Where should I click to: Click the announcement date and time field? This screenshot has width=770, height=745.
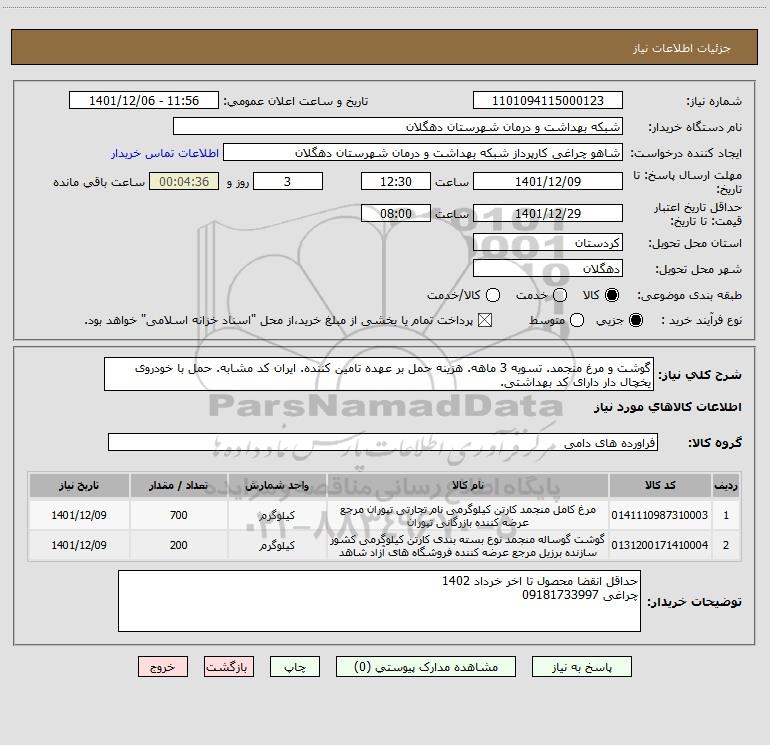tap(144, 101)
